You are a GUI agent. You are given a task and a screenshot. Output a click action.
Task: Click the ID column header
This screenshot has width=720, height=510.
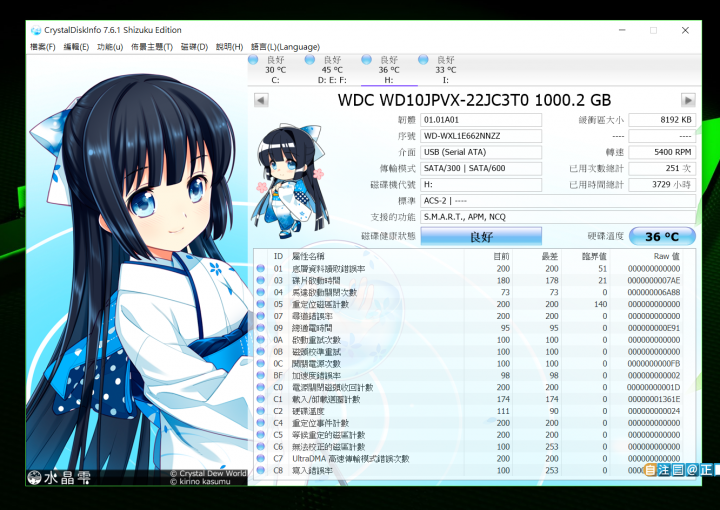tap(278, 256)
